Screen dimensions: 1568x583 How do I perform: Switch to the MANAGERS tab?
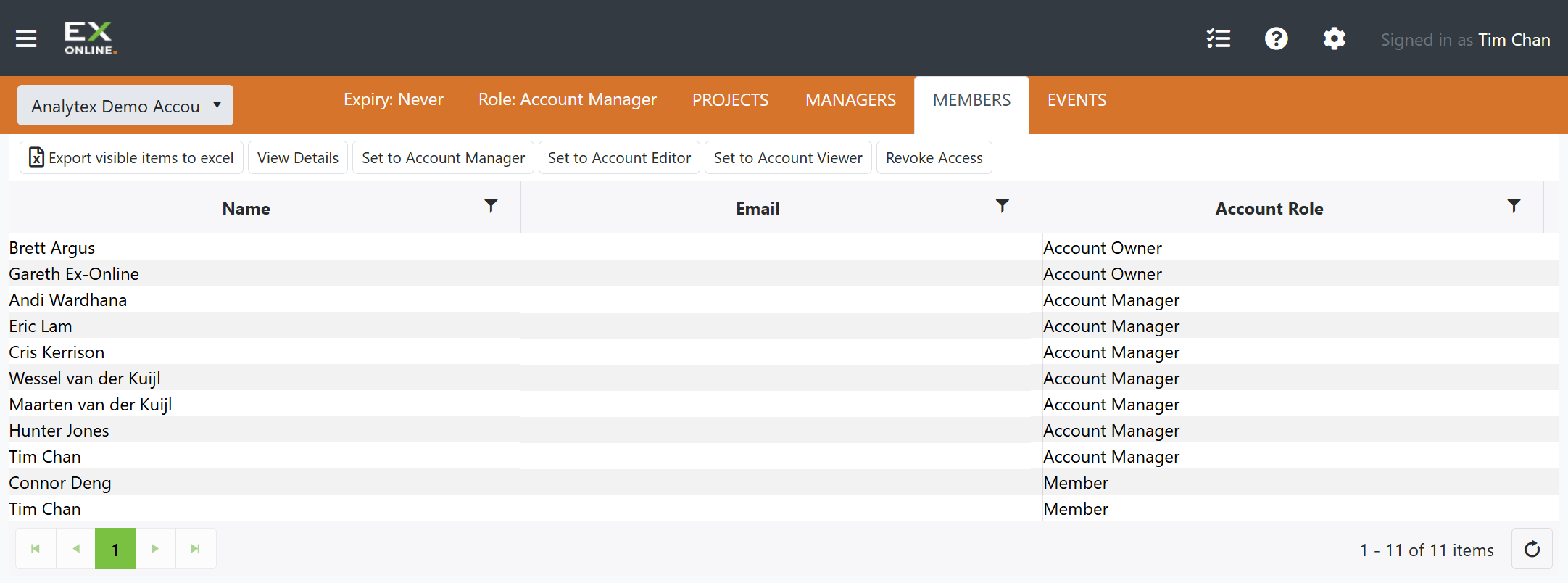click(x=850, y=100)
